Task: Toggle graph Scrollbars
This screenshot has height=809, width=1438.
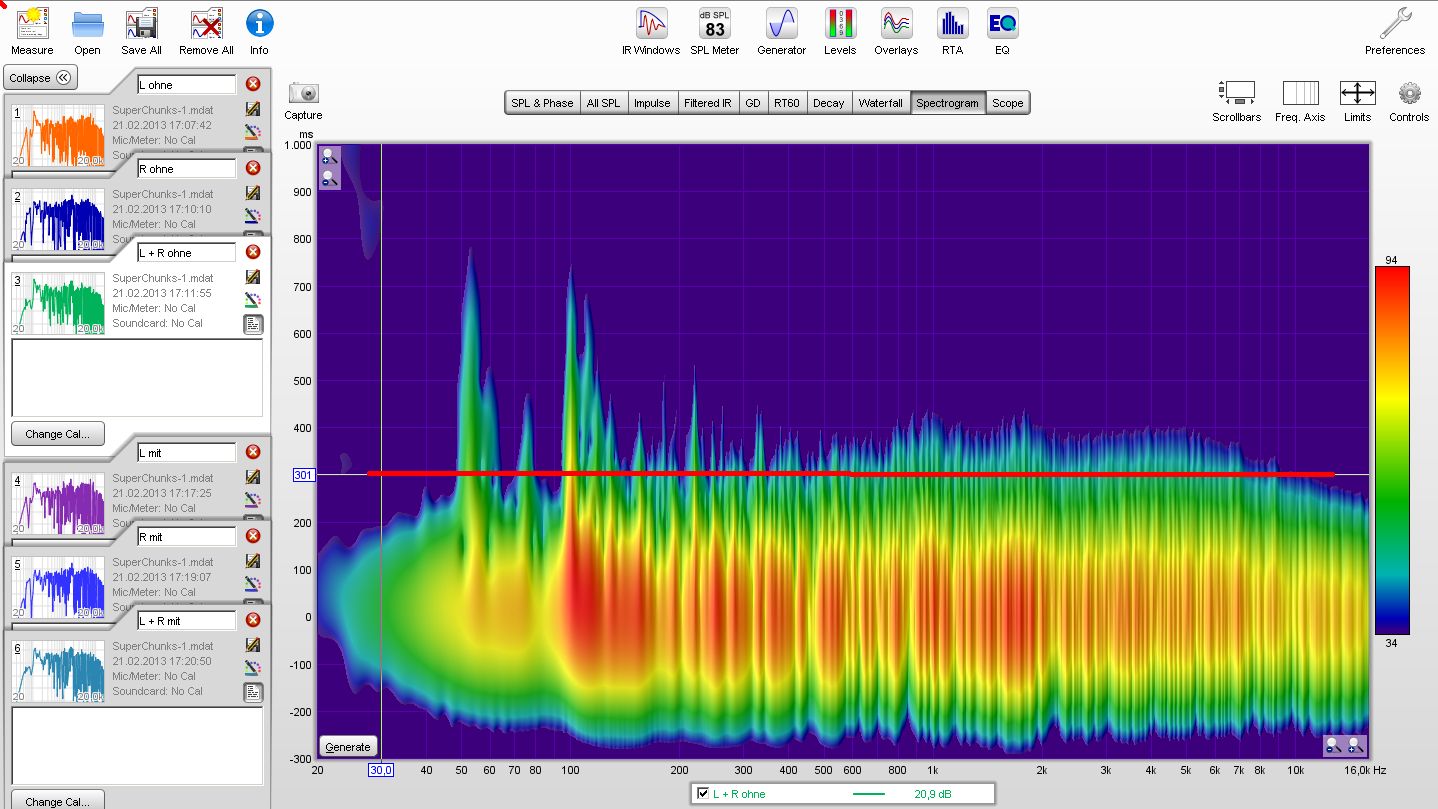Action: [x=1237, y=101]
